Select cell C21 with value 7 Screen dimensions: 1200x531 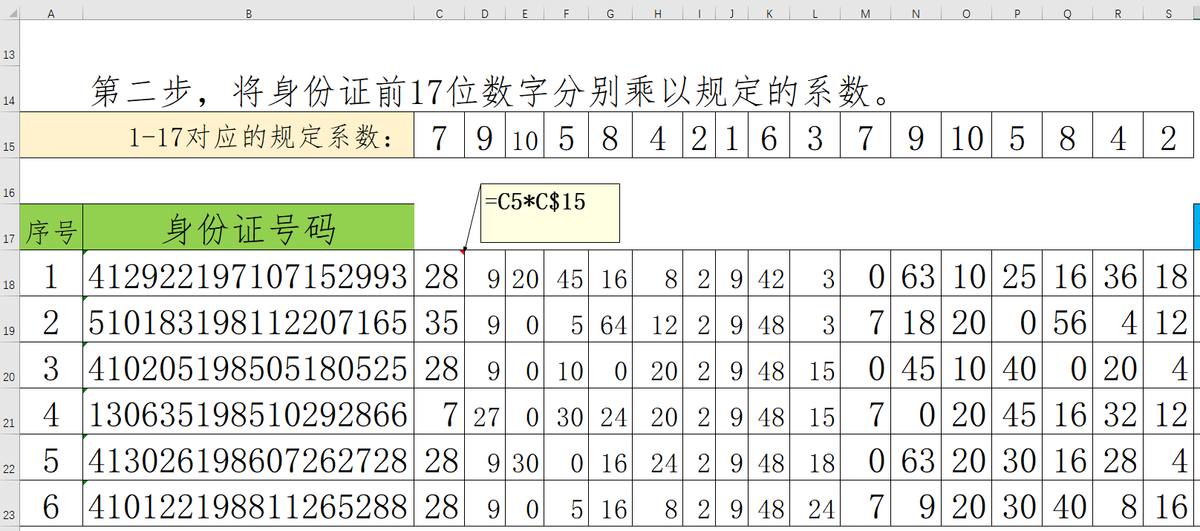click(x=439, y=412)
